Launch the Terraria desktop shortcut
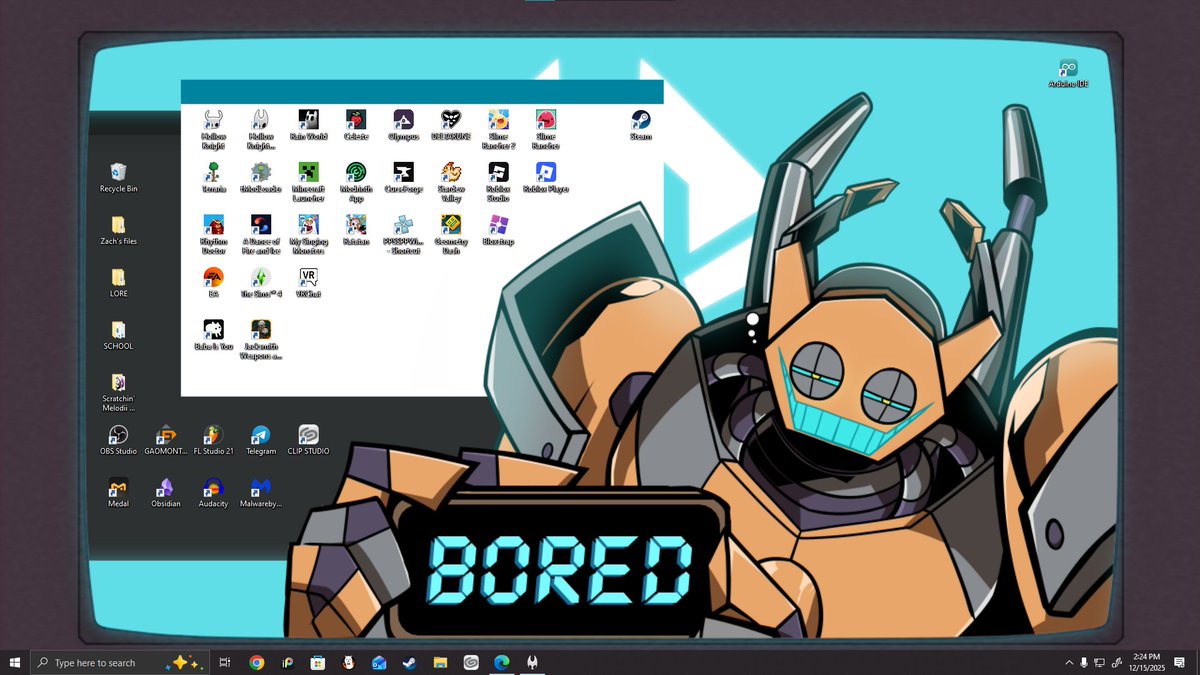Screen dimensions: 1200x675 (213, 177)
